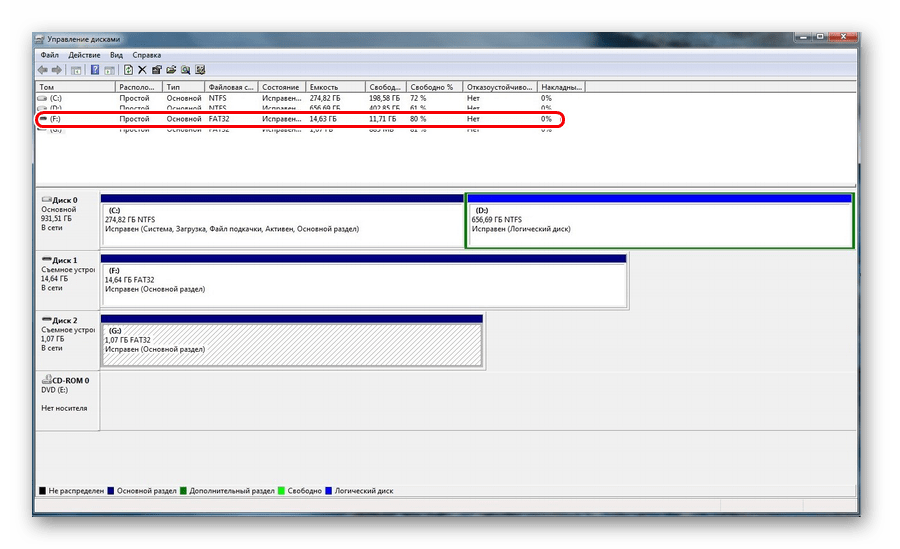Click the CD-ROM 0 drive icon
Image resolution: width=900 pixels, height=549 pixels.
(x=46, y=380)
